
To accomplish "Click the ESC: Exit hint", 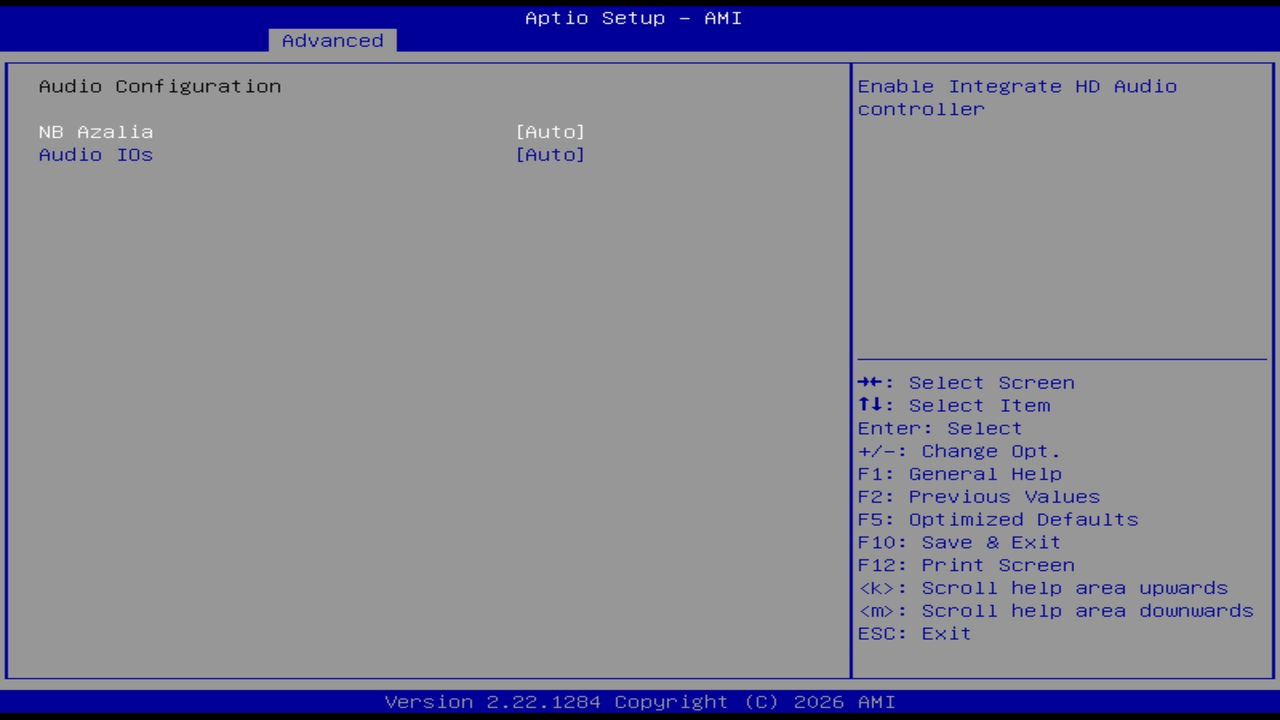I will (x=914, y=635).
